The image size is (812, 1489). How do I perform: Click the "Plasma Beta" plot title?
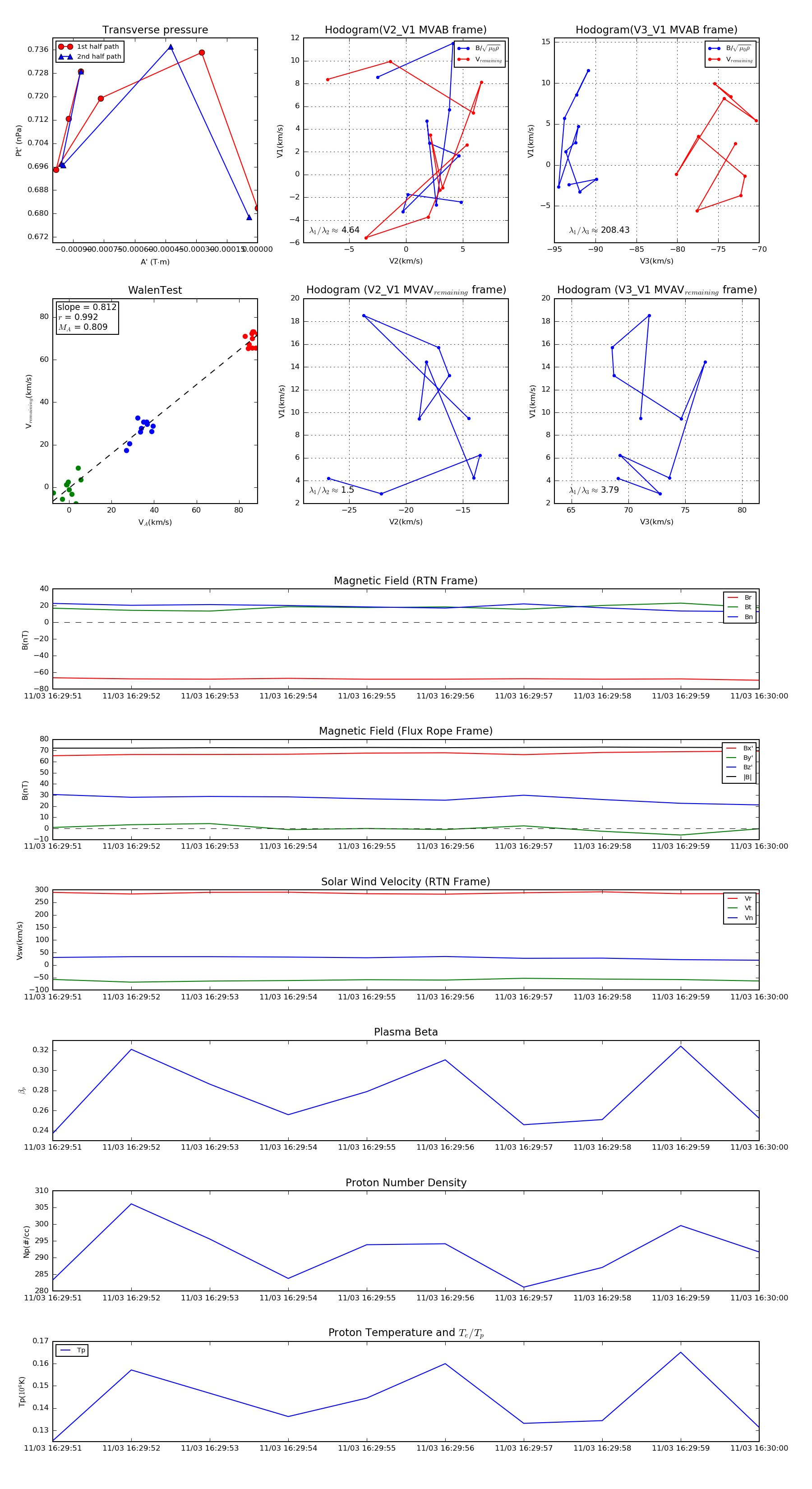point(406,1032)
